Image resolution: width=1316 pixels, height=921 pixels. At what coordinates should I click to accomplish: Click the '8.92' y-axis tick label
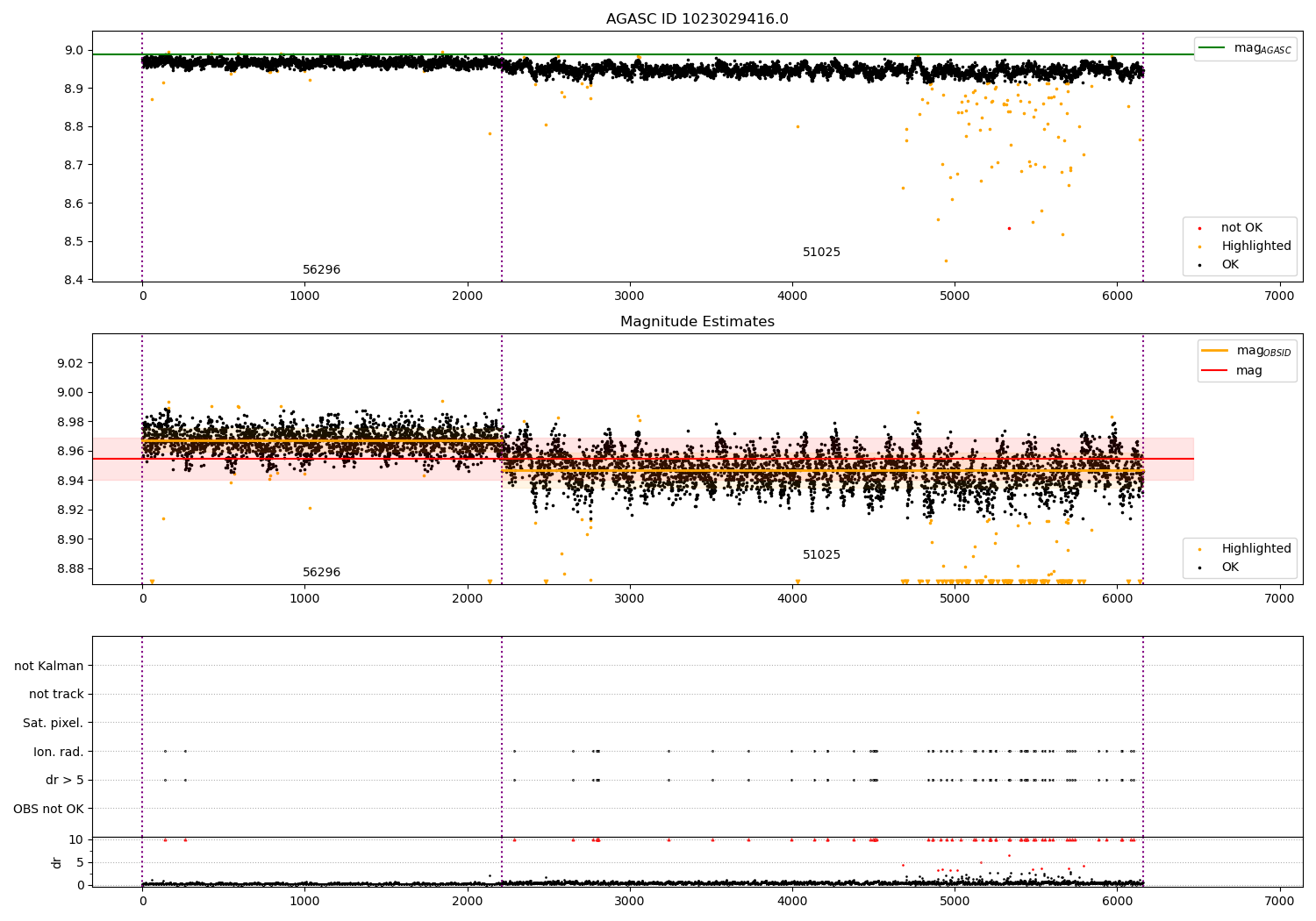point(70,510)
